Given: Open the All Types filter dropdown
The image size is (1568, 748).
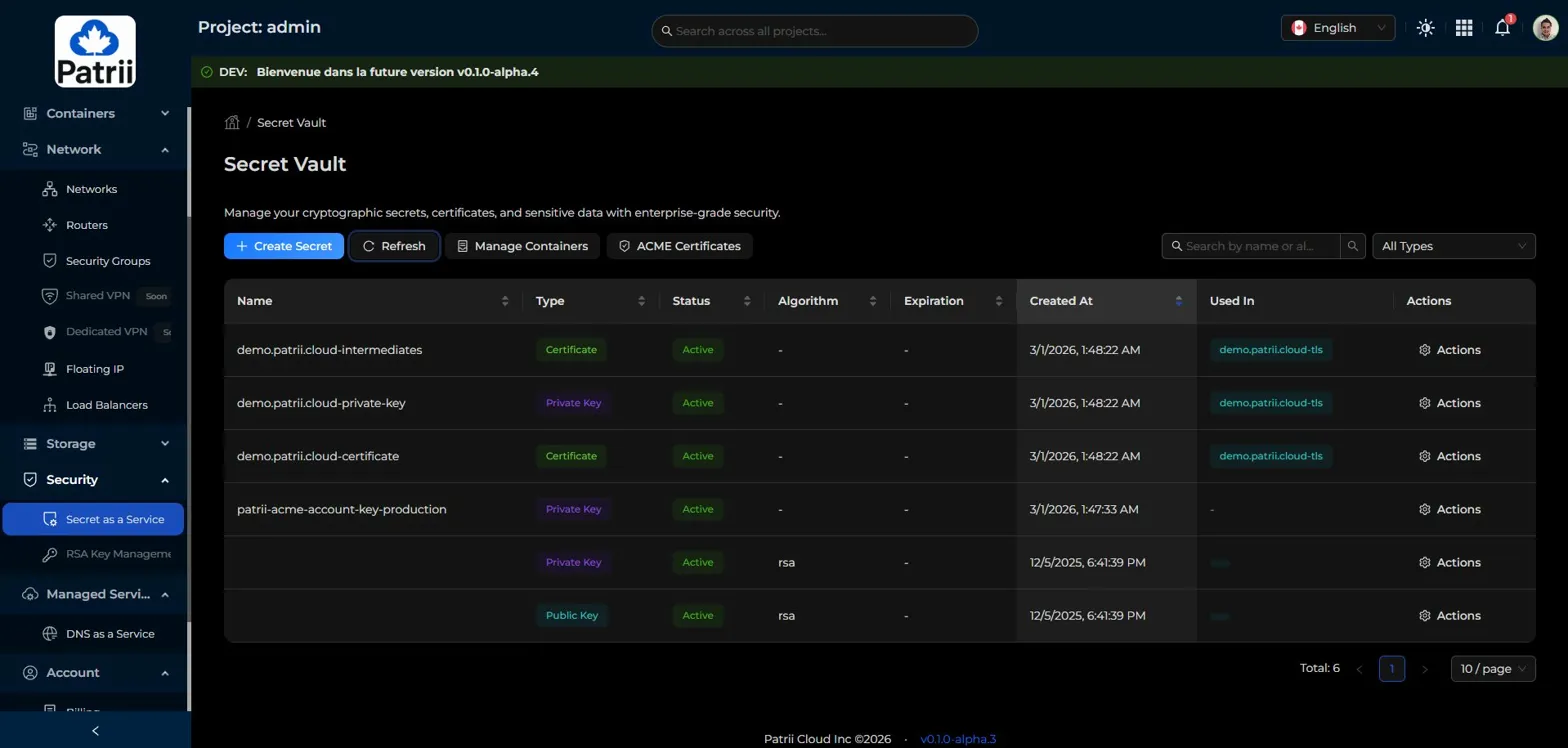Looking at the screenshot, I should (x=1454, y=246).
